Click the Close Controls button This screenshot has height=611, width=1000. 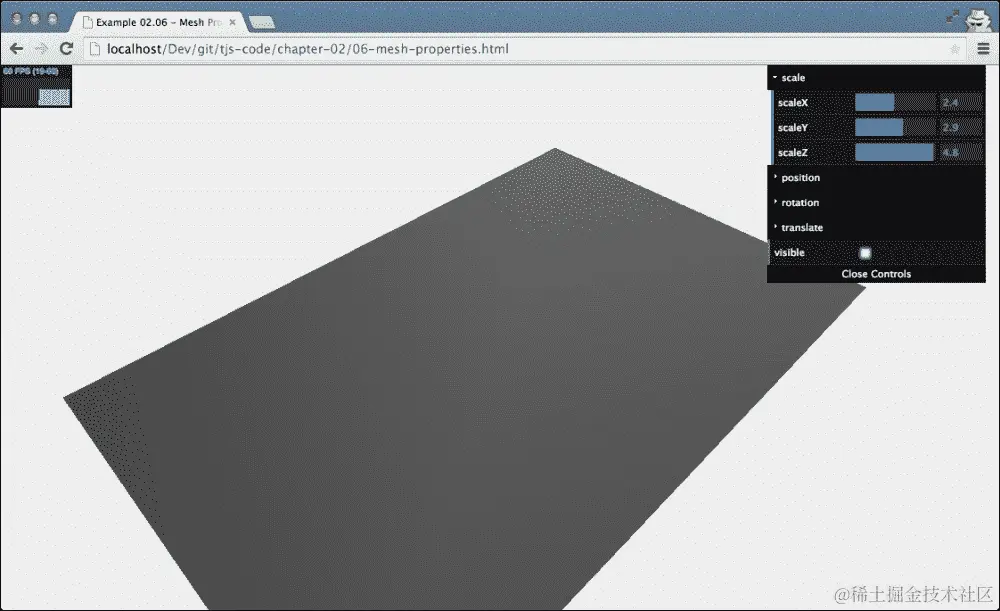coord(876,274)
